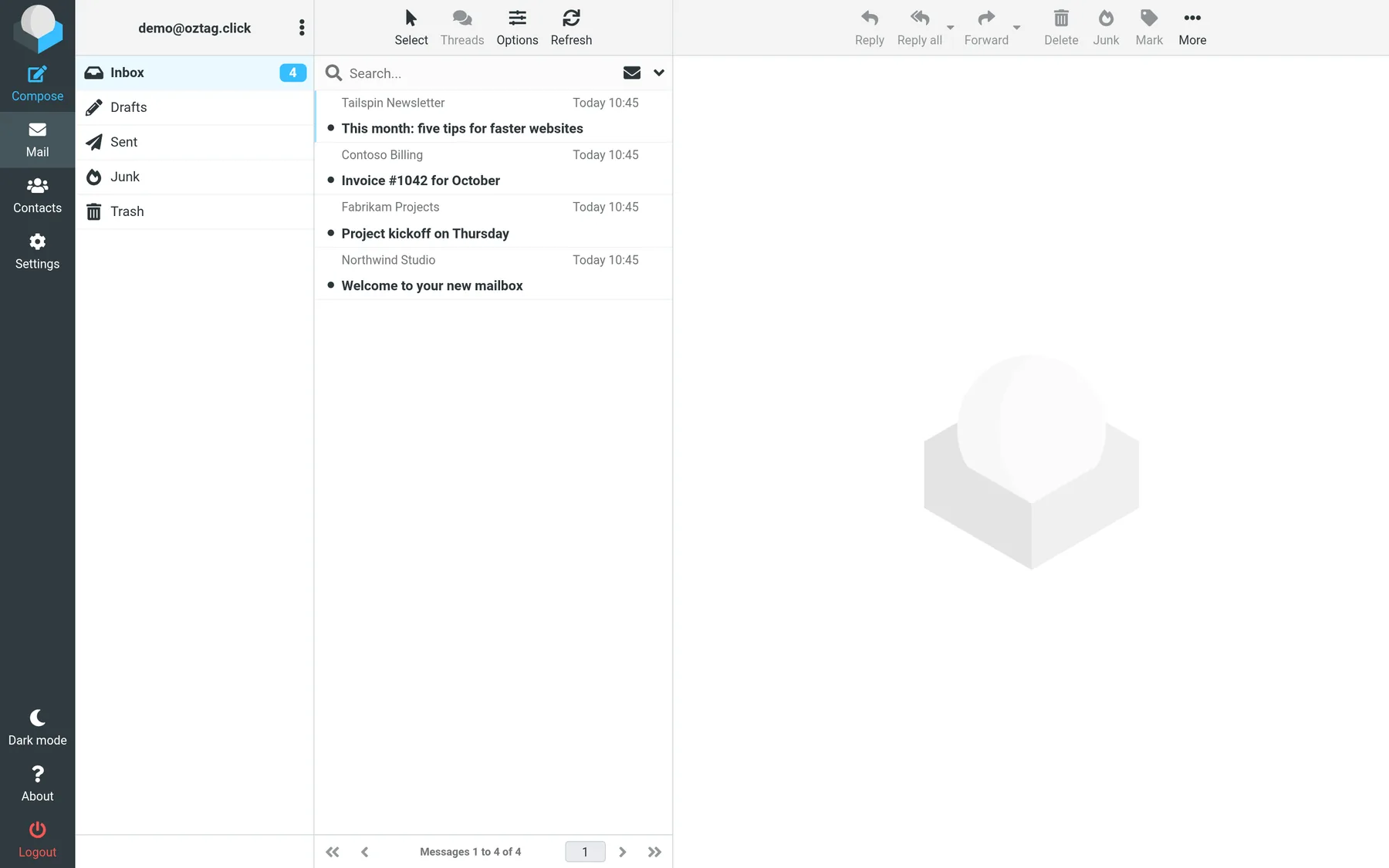Open the Drafts folder
1389x868 pixels.
tap(194, 107)
